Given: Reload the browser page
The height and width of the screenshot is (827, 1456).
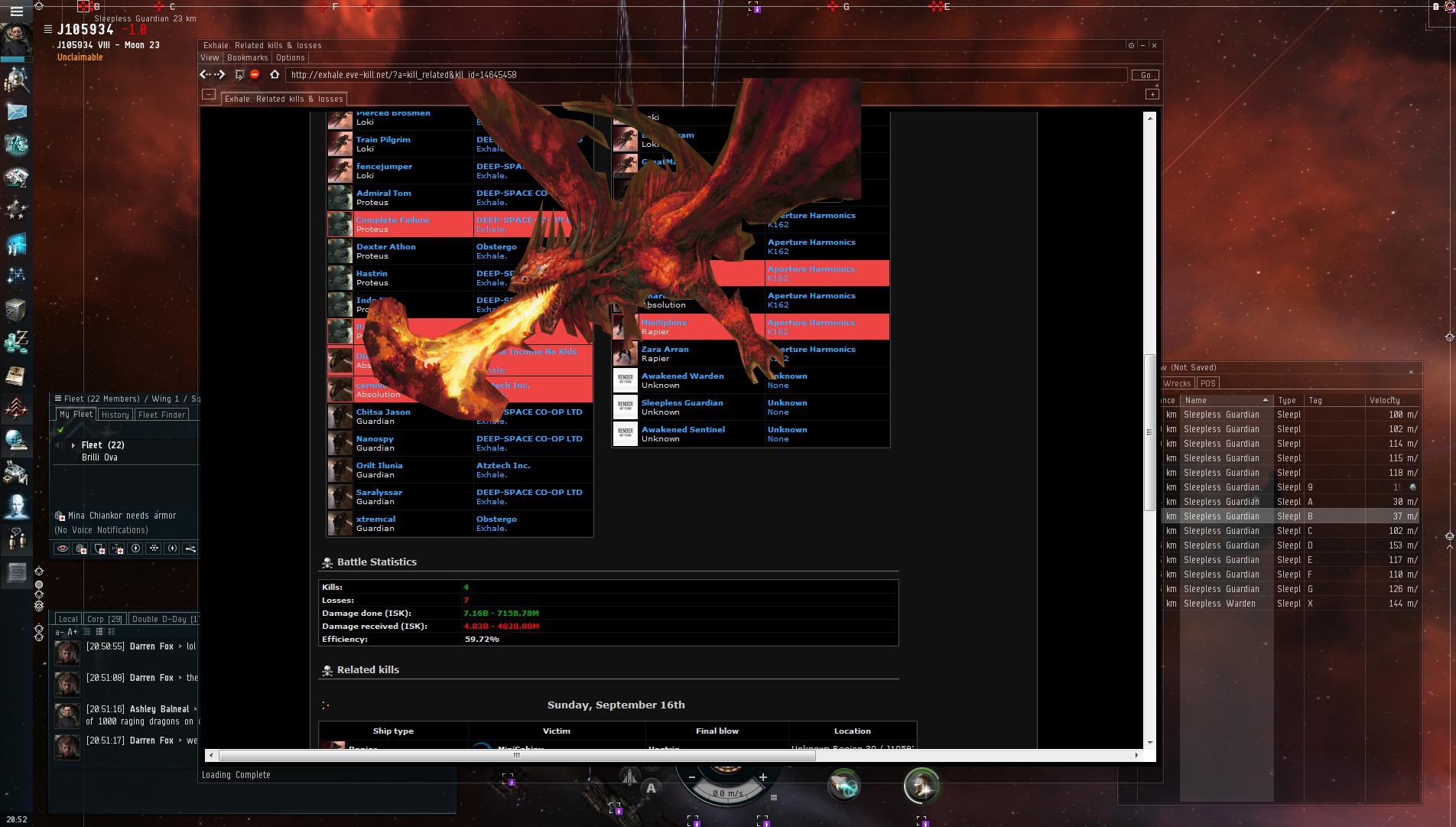Looking at the screenshot, I should pos(239,74).
